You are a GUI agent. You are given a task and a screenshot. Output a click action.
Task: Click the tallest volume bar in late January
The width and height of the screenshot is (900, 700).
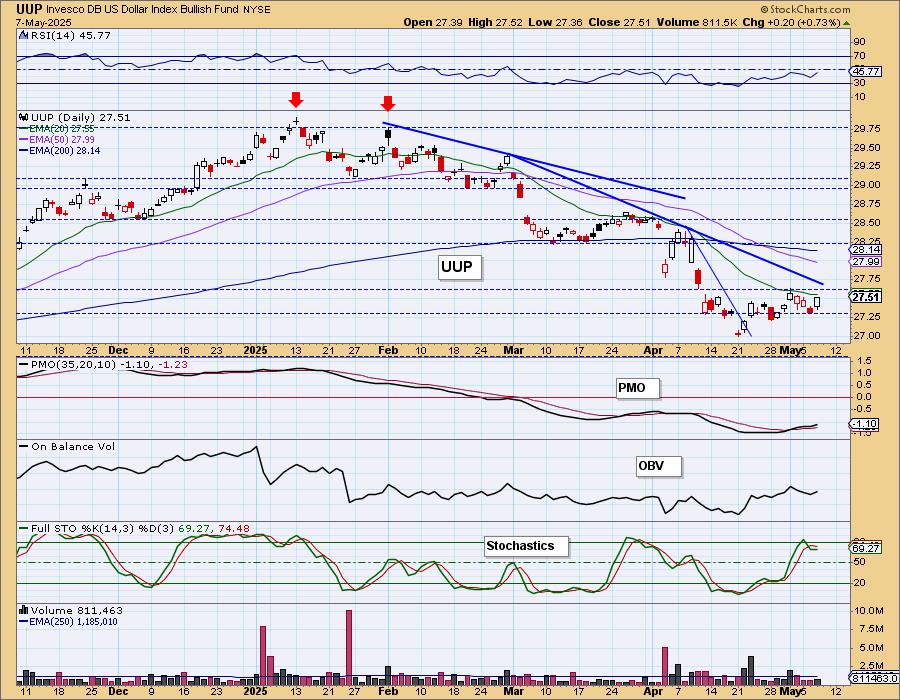click(348, 647)
